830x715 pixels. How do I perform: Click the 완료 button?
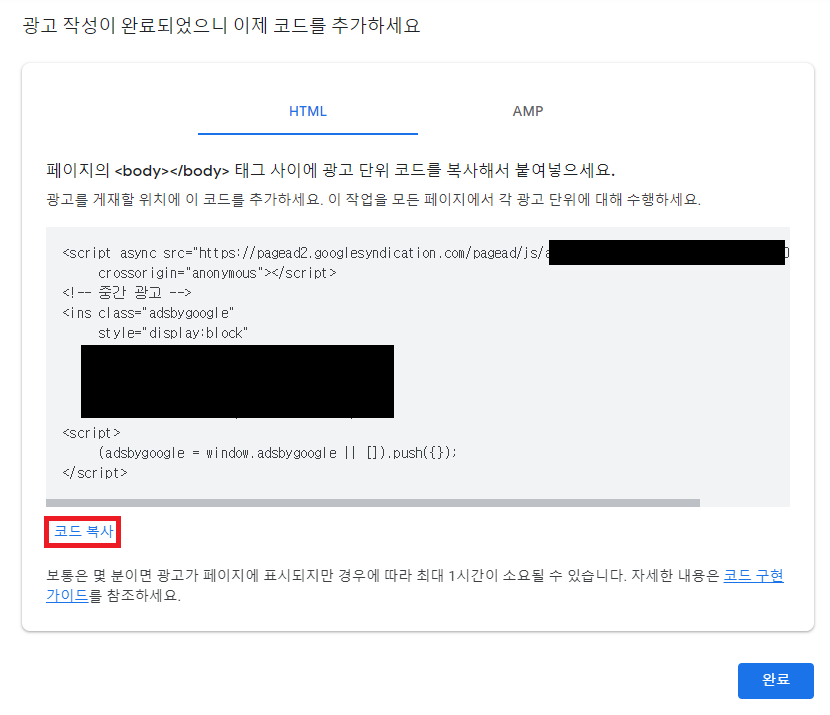click(x=775, y=681)
